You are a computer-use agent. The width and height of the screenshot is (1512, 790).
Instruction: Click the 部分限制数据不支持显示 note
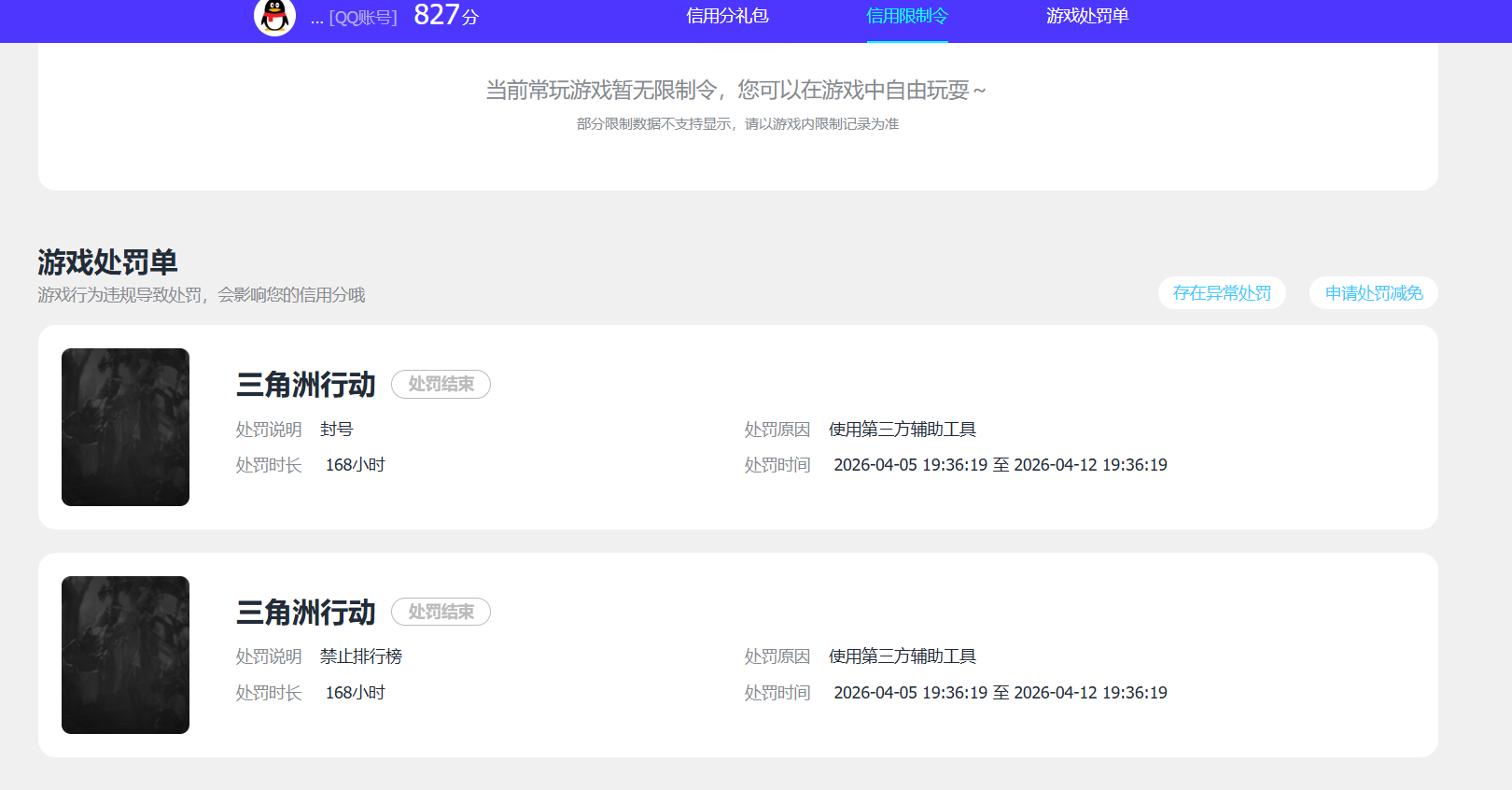click(x=737, y=124)
